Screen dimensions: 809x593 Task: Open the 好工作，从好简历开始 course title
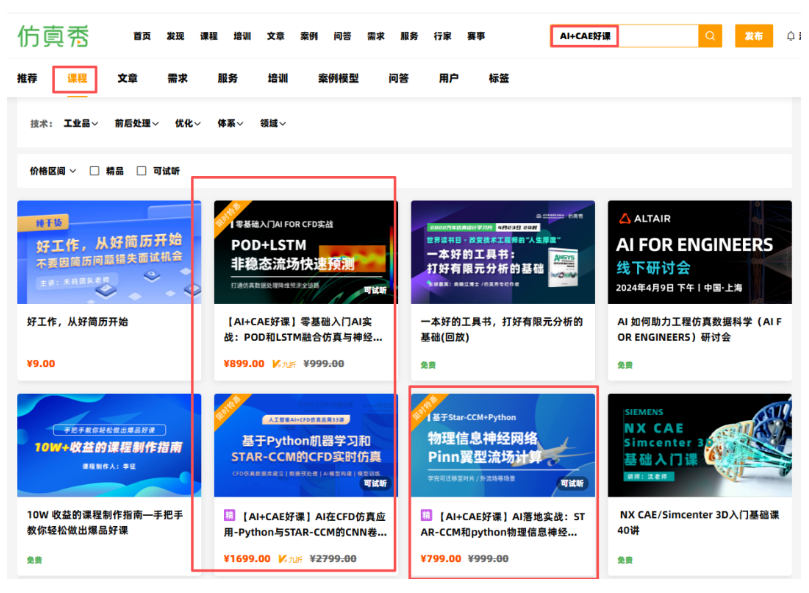pos(77,322)
